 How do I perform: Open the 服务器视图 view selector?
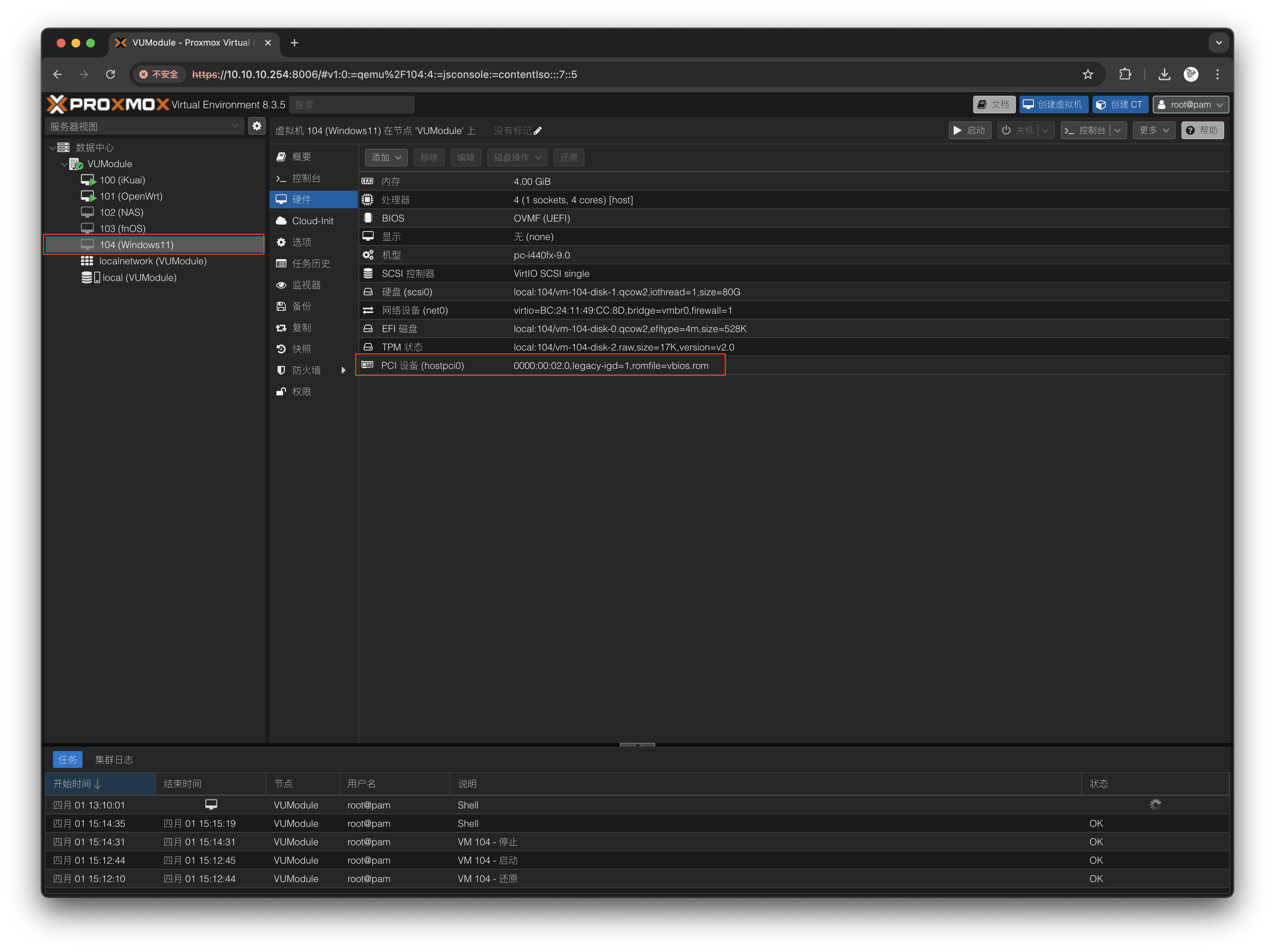point(144,126)
